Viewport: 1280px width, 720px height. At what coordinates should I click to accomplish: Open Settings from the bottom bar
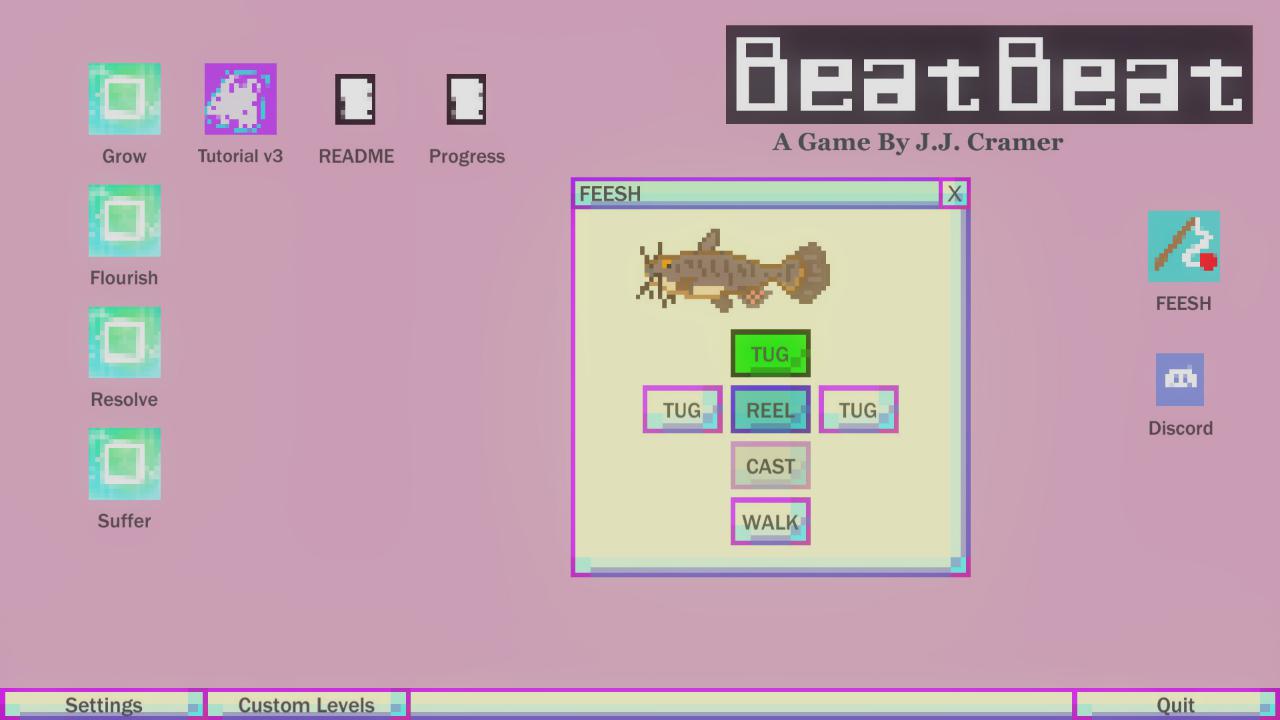(103, 704)
